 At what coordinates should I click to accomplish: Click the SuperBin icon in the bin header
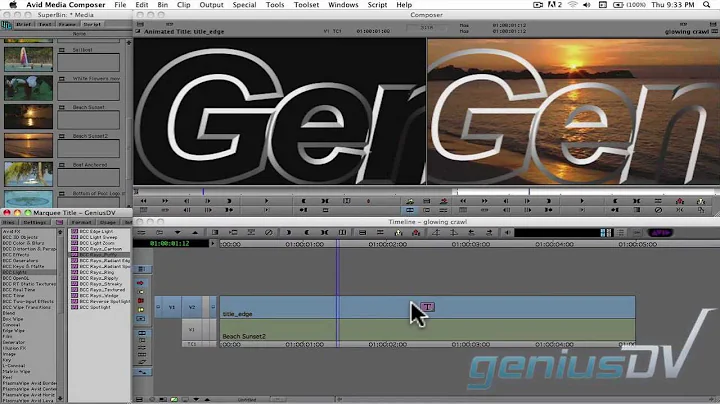(6, 25)
